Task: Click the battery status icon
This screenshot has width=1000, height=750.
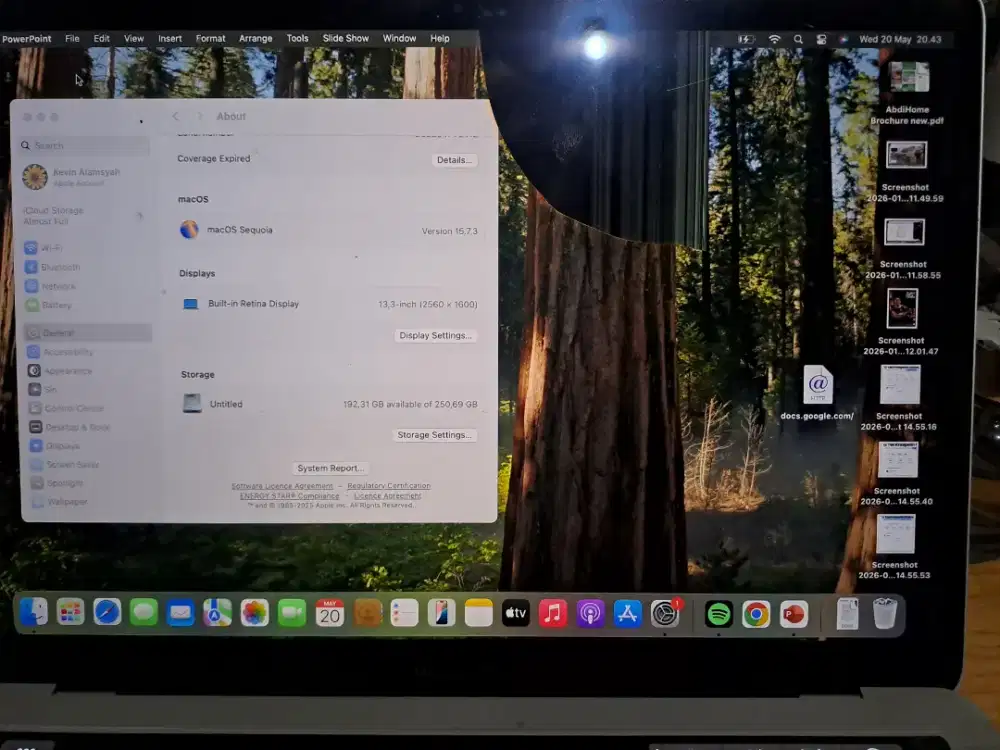Action: coord(746,40)
